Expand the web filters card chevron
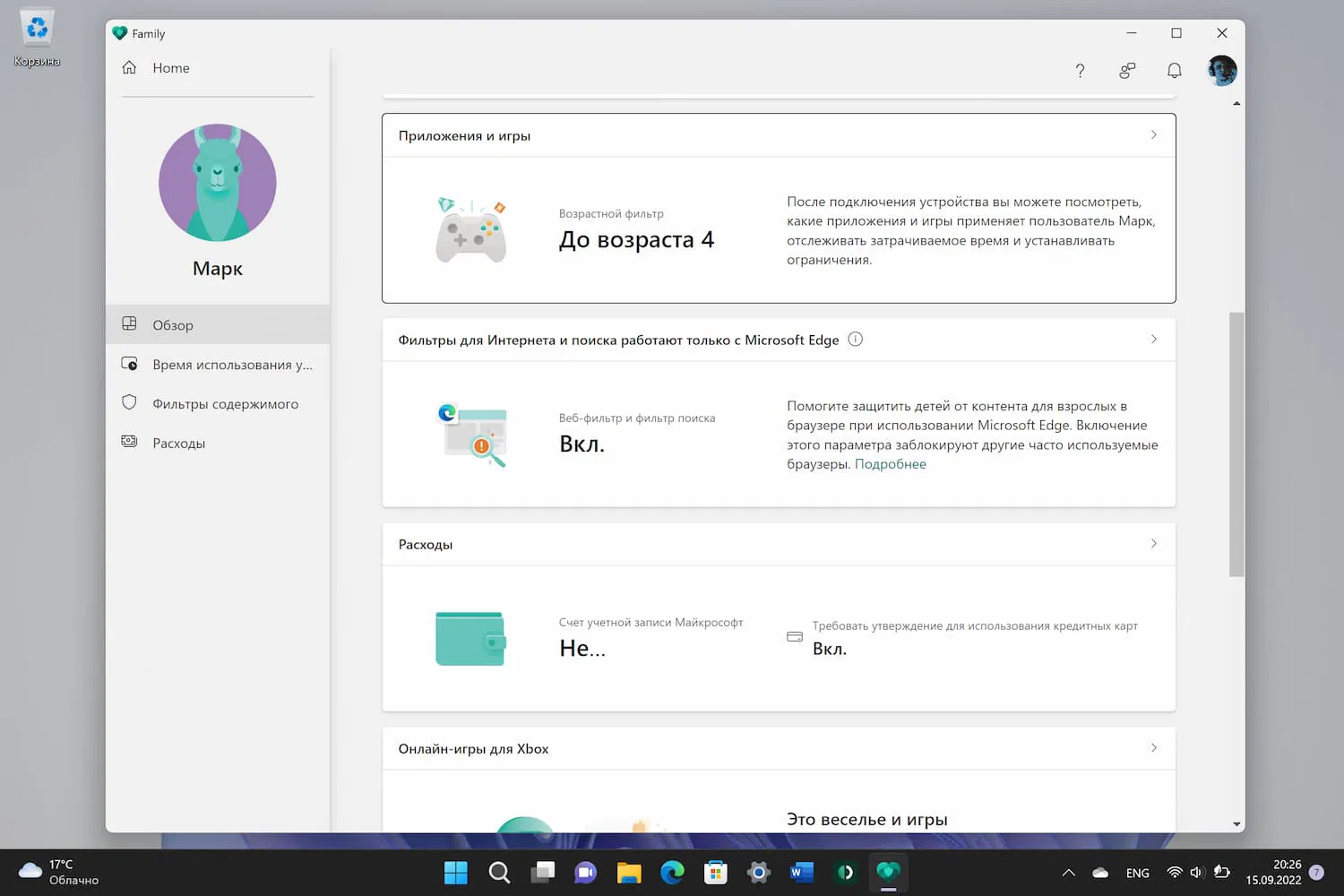 click(1153, 340)
